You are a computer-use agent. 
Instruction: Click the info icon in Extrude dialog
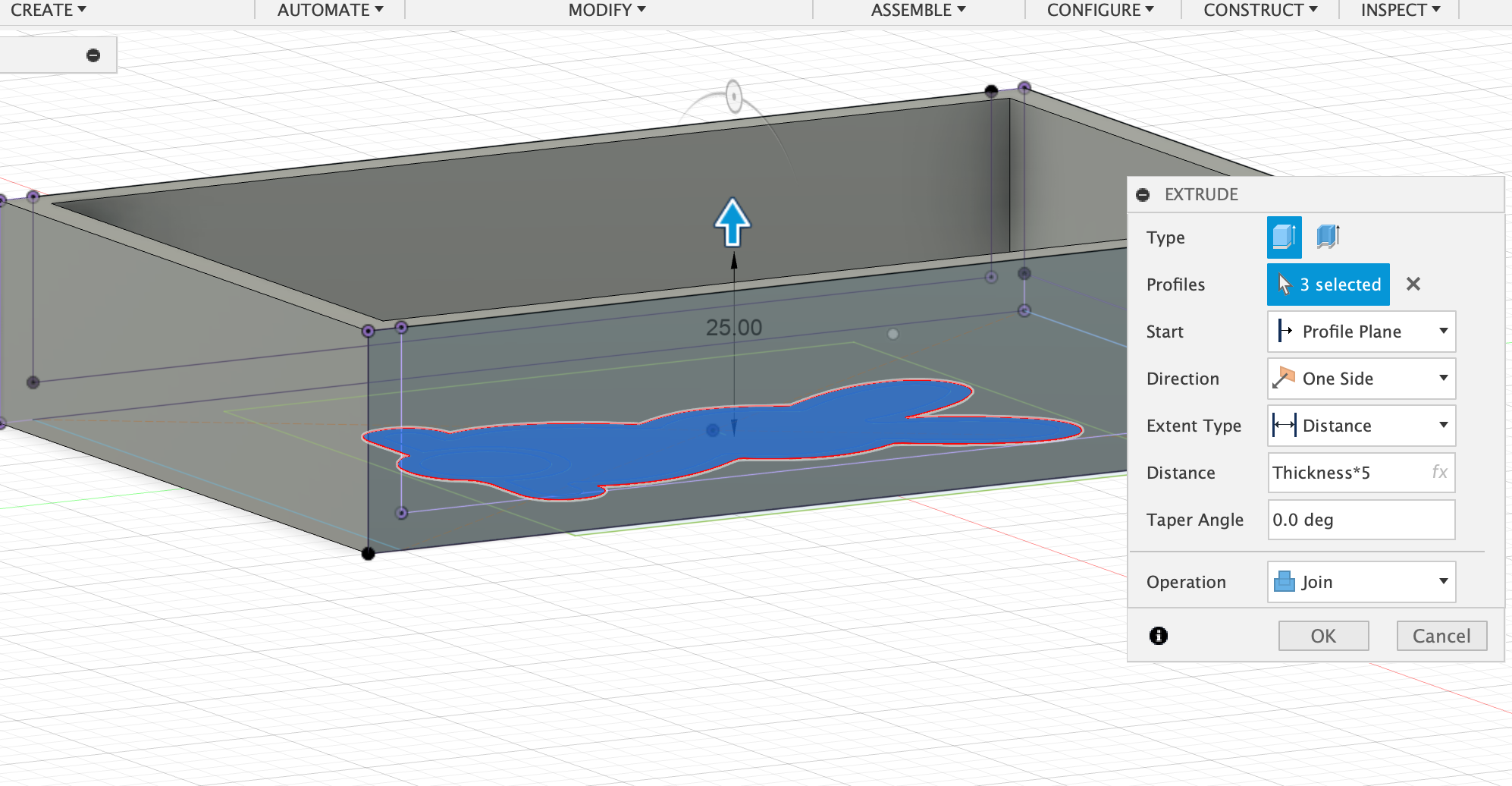tap(1158, 636)
